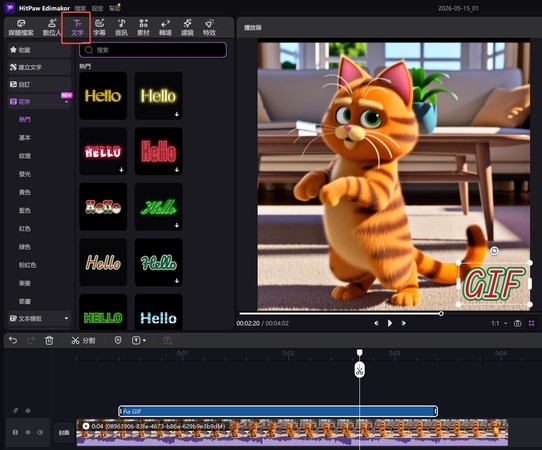
Task: Step forward one frame in the player
Action: (x=403, y=323)
